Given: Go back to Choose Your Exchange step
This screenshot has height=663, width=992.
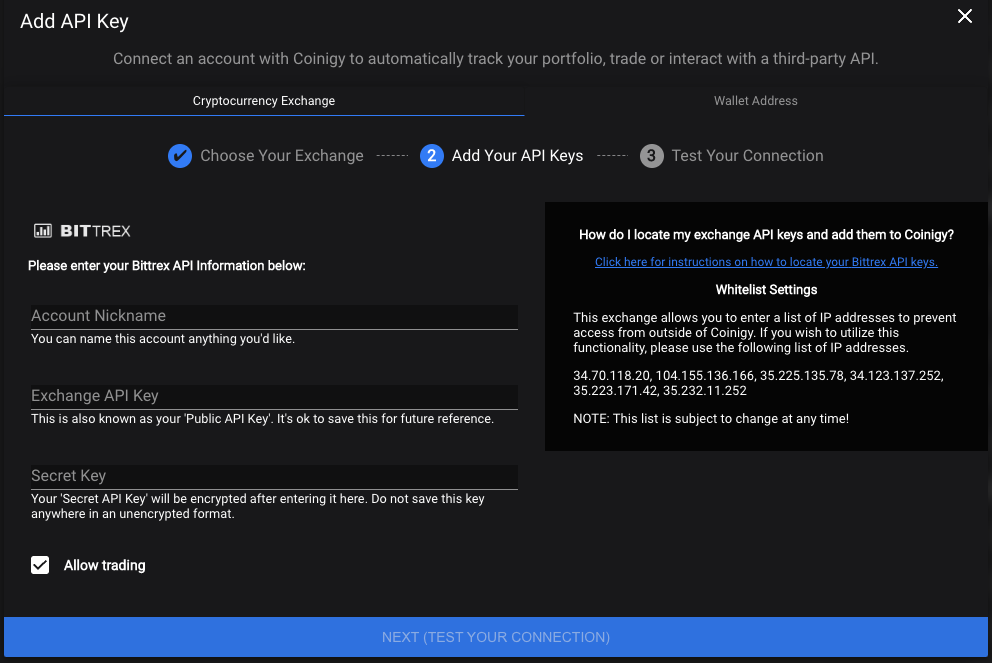Looking at the screenshot, I should pos(282,156).
